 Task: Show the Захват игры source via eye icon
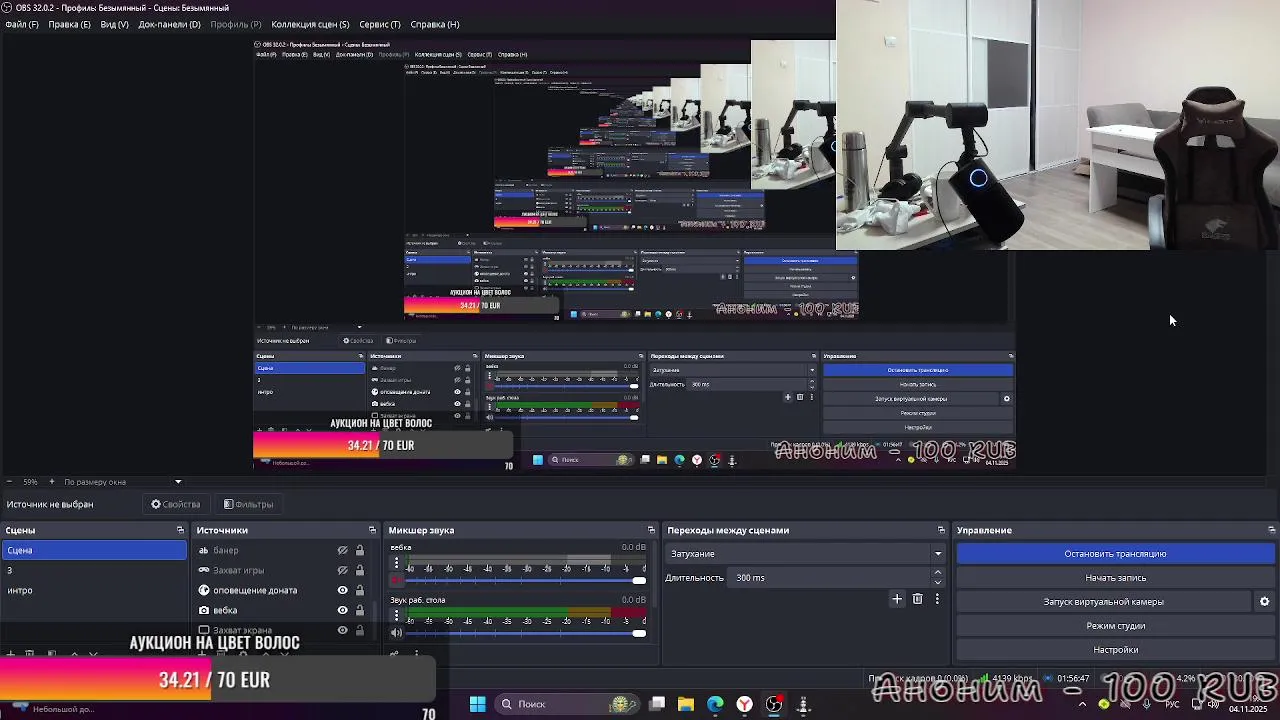click(x=342, y=570)
